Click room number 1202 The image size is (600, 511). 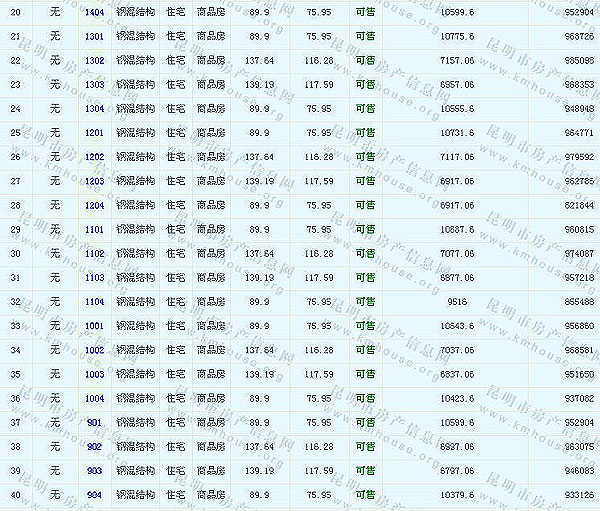click(95, 156)
